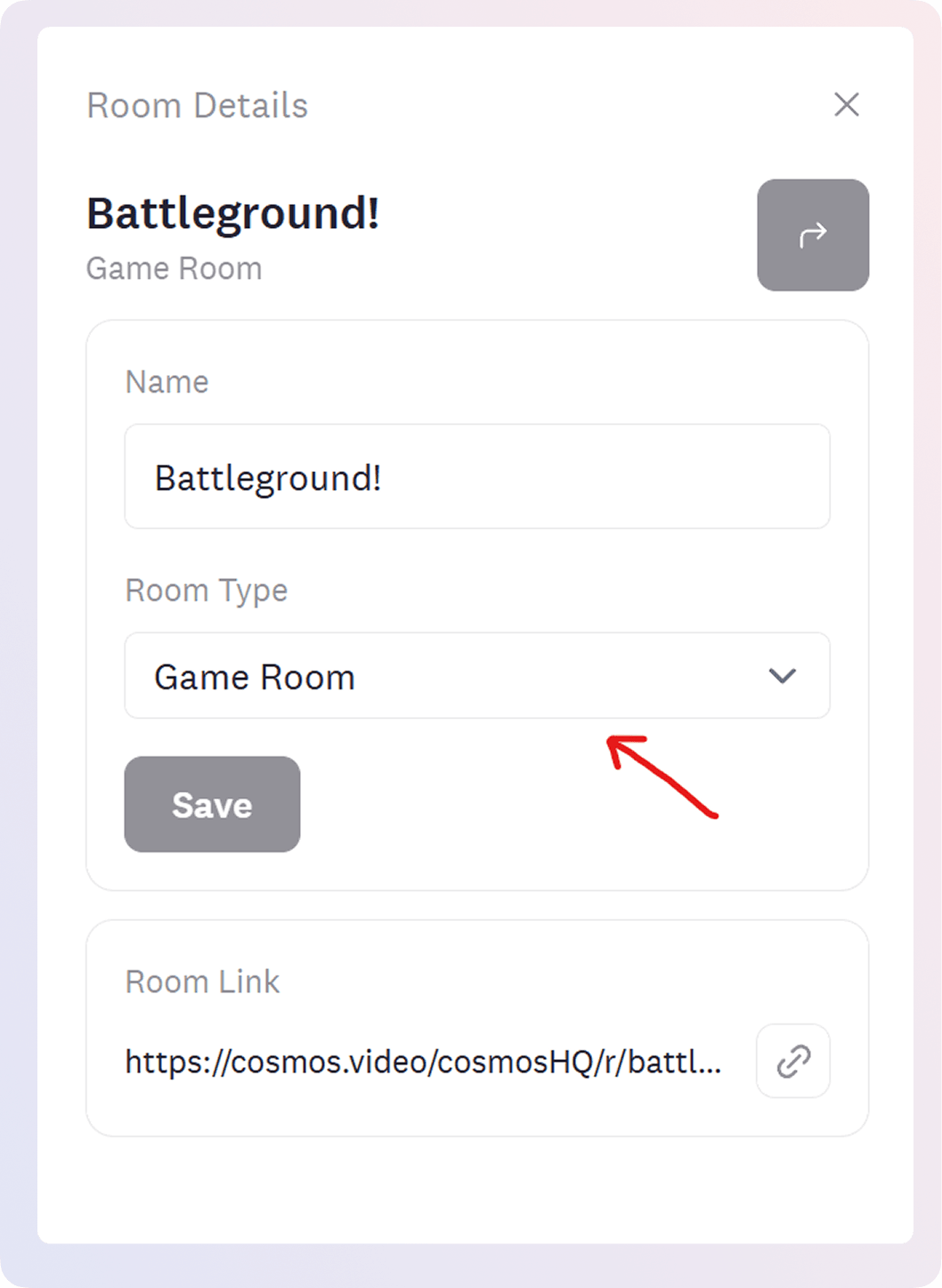Viewport: 942px width, 1288px height.
Task: Open the Game Room type dropdown
Action: [x=477, y=676]
